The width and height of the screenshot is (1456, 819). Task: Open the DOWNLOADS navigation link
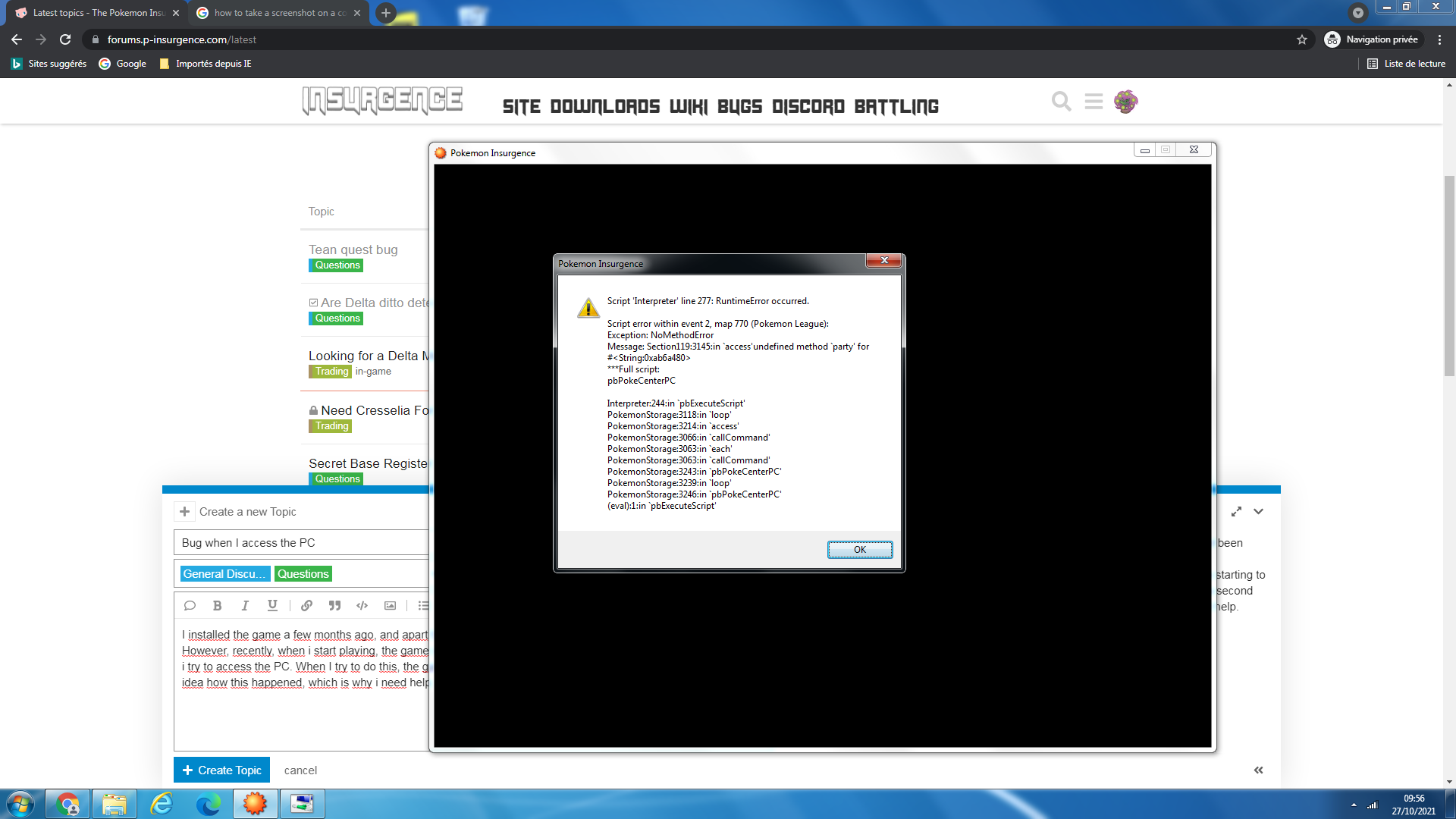tap(605, 107)
